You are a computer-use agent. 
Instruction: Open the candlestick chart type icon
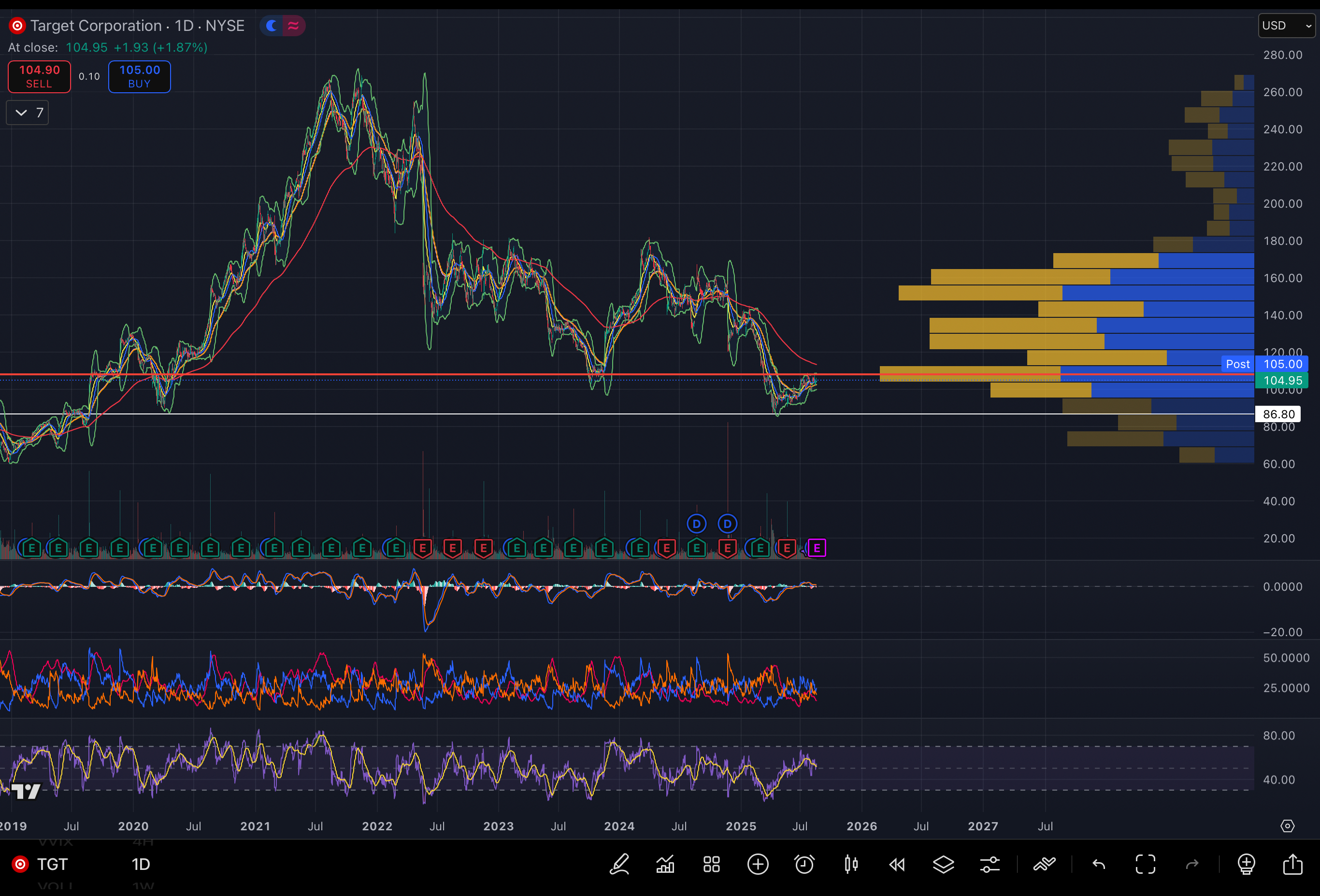click(x=851, y=864)
